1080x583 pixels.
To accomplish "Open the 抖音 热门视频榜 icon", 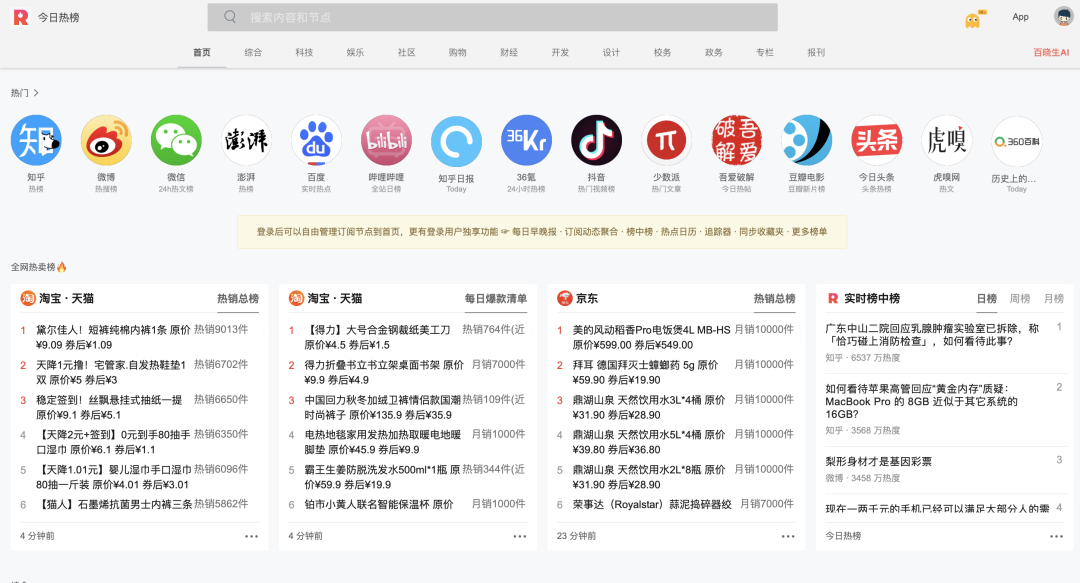I will click(596, 140).
